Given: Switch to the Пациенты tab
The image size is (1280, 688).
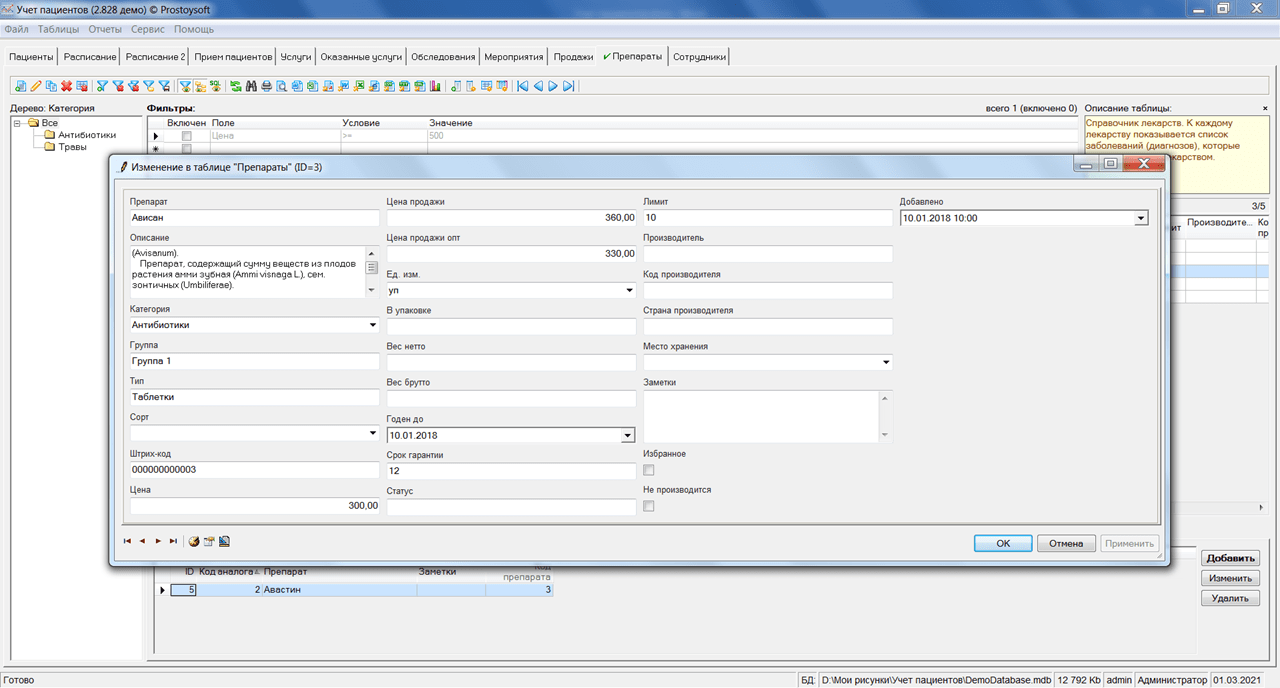Looking at the screenshot, I should pos(31,57).
